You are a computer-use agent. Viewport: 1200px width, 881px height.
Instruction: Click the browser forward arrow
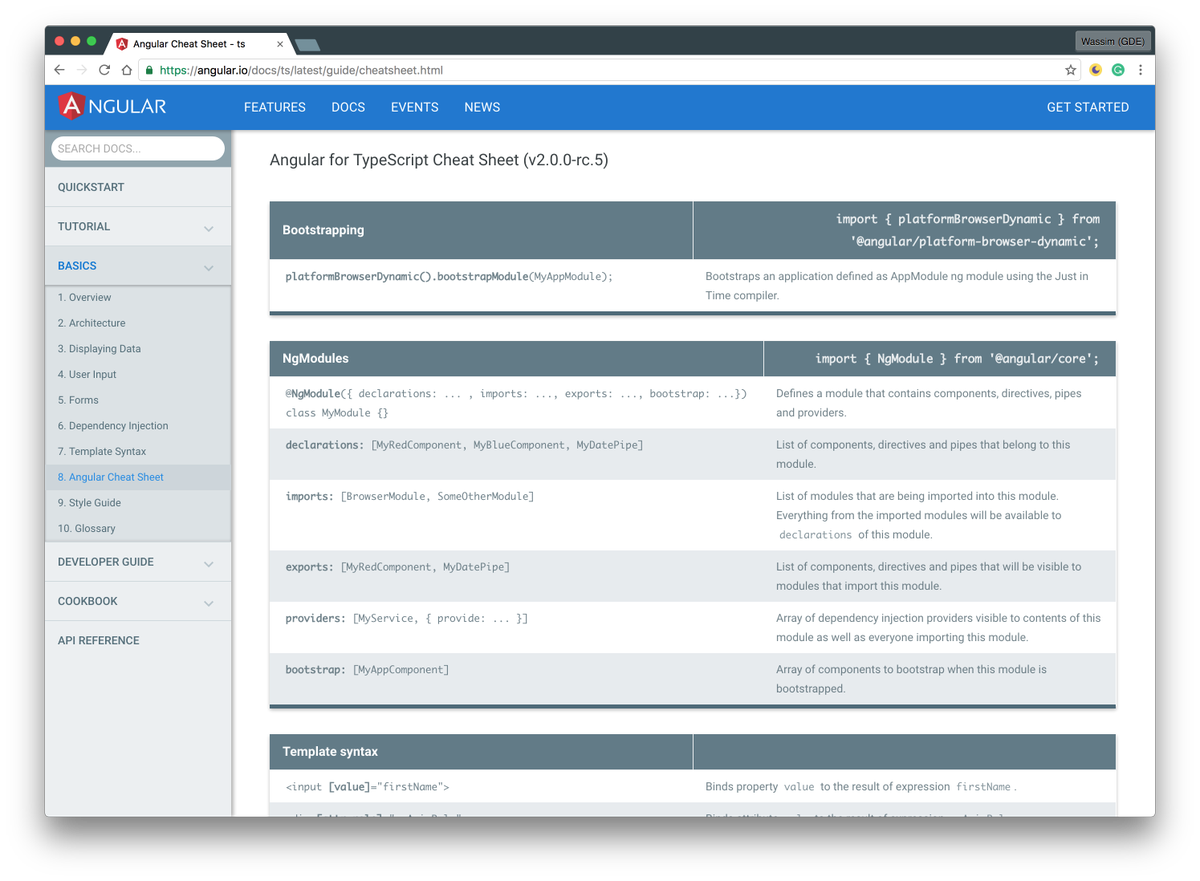coord(82,70)
